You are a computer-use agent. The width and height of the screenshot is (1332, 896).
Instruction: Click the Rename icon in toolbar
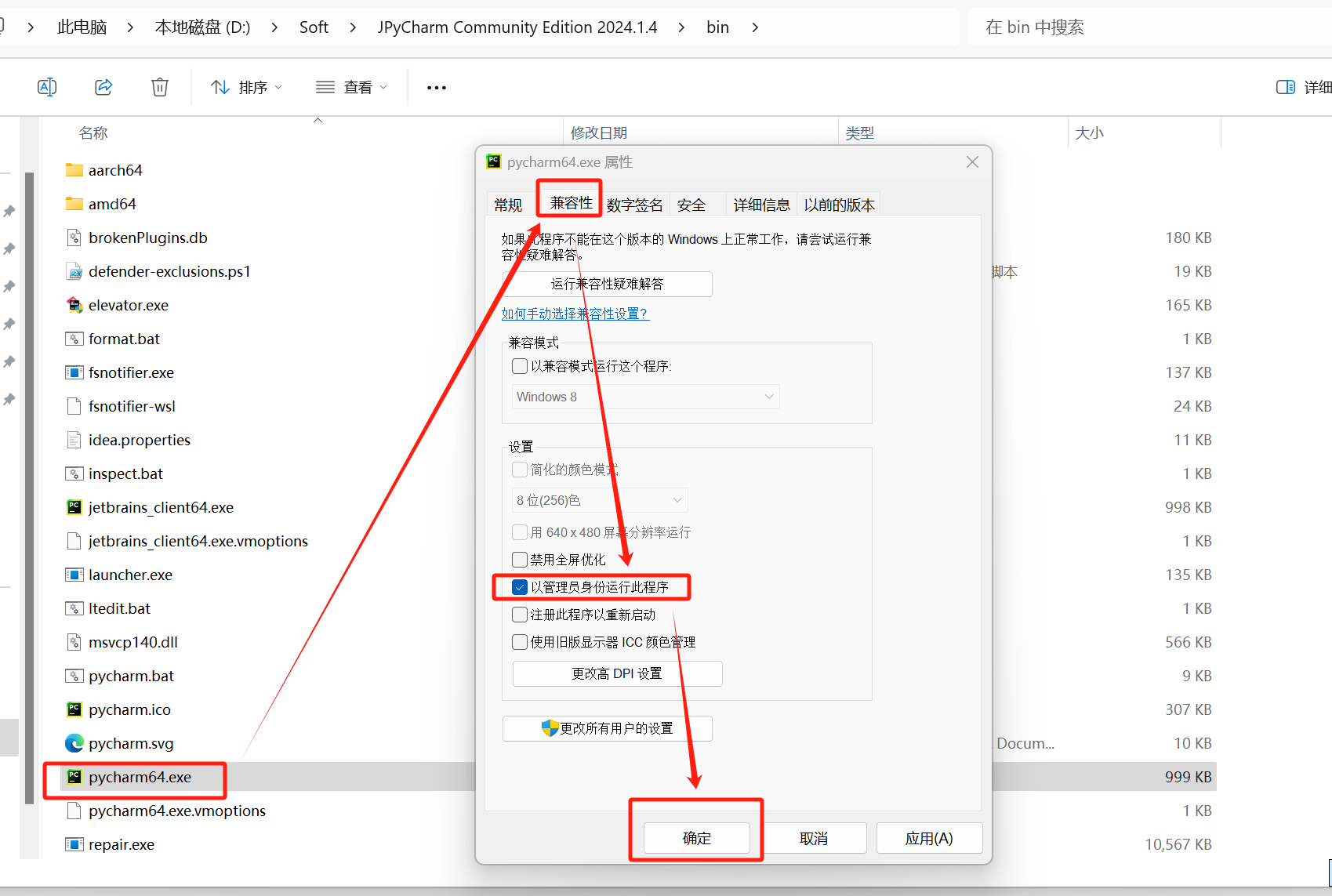click(x=47, y=87)
